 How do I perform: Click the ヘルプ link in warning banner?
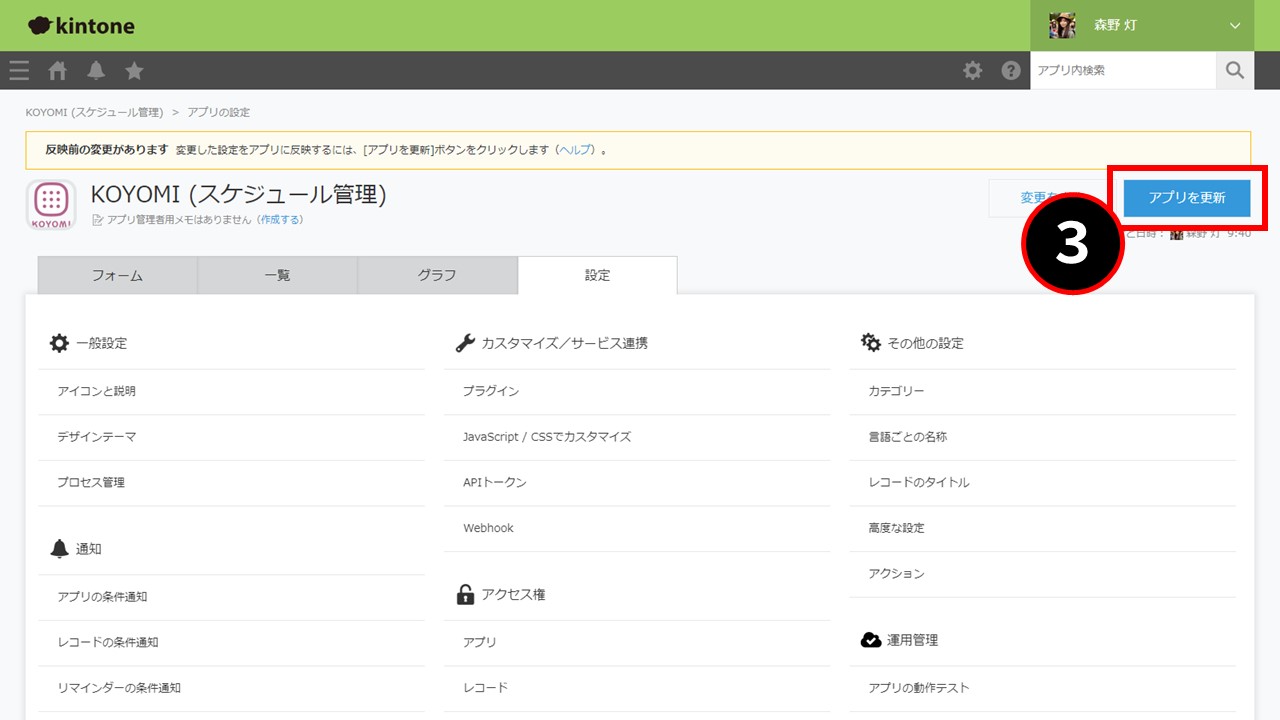point(575,150)
